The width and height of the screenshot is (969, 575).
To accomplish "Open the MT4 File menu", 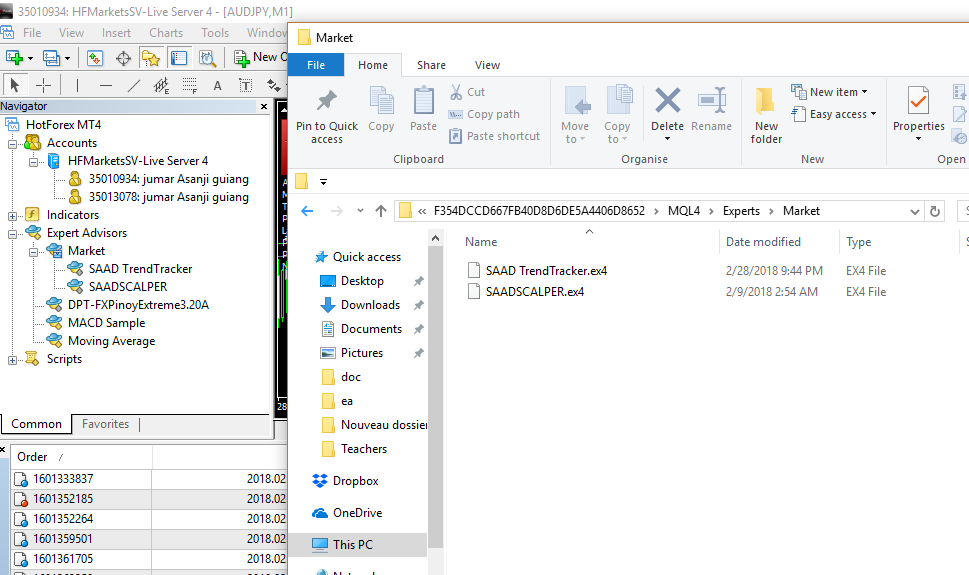I will [32, 33].
